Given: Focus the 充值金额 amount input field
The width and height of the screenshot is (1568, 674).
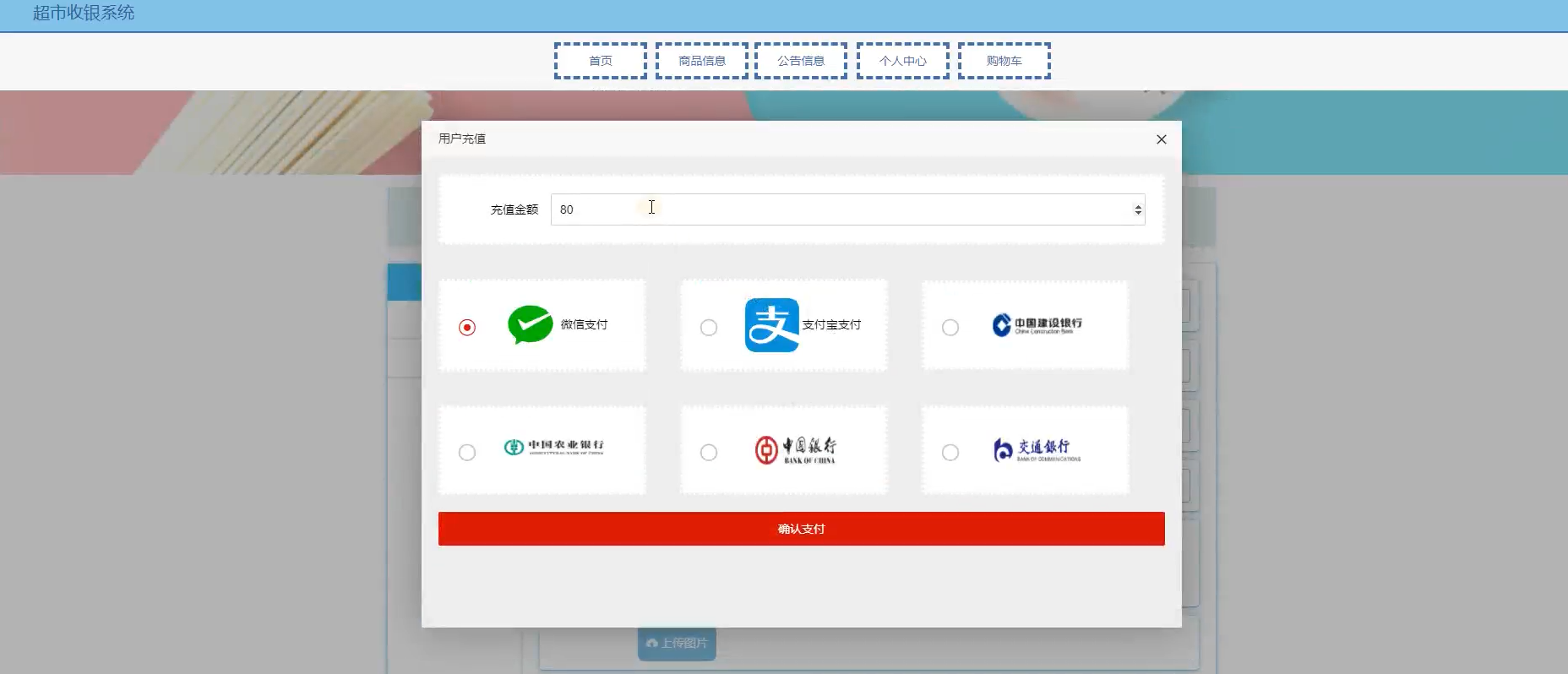Looking at the screenshot, I should (x=847, y=209).
